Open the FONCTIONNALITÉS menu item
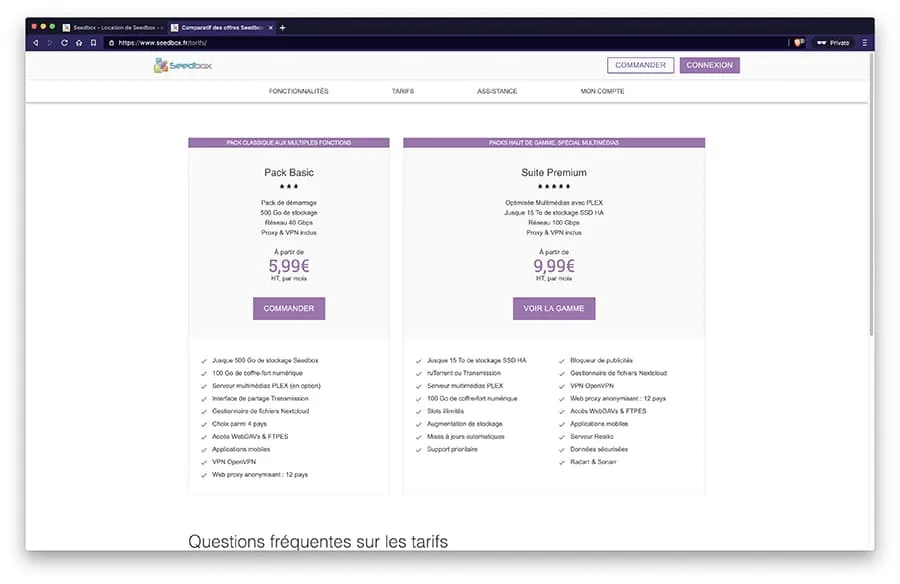This screenshot has width=900, height=584. (x=298, y=91)
